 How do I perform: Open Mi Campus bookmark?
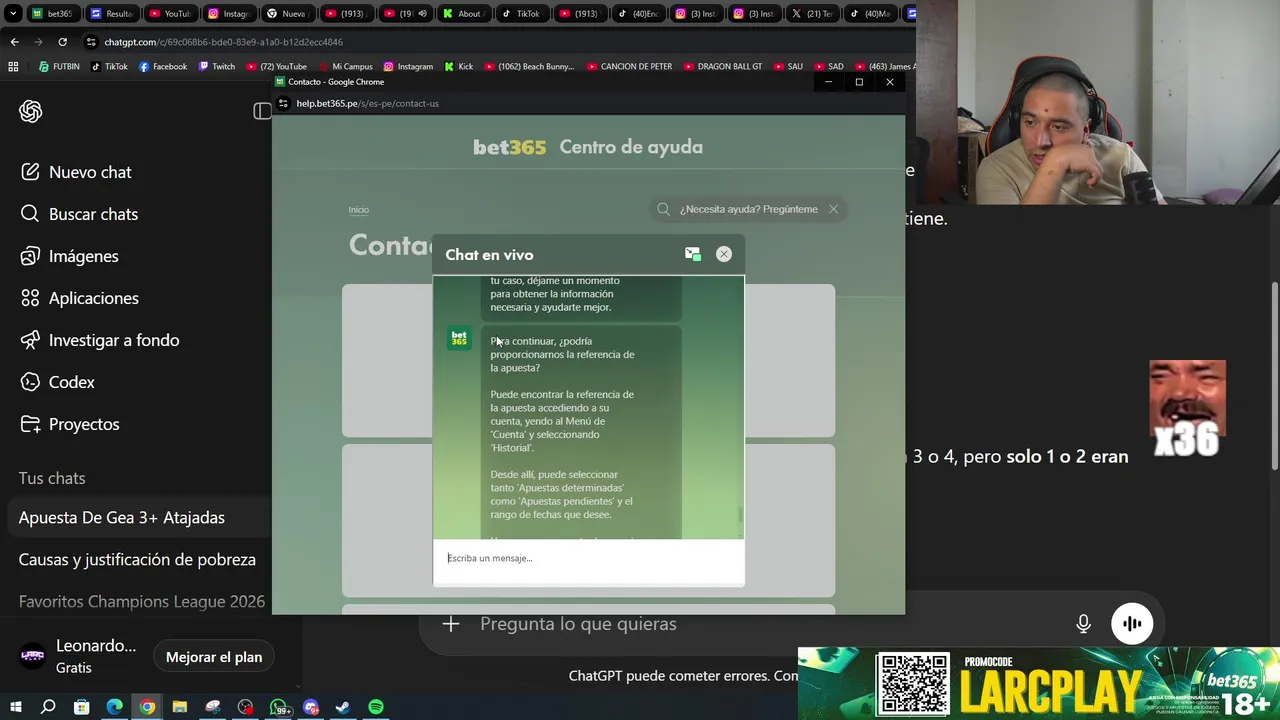[344, 67]
